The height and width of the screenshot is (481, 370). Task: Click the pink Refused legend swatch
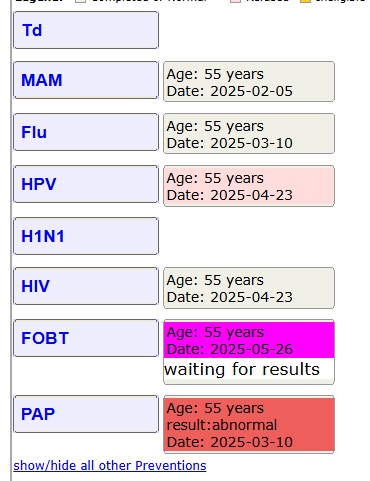tap(235, 1)
